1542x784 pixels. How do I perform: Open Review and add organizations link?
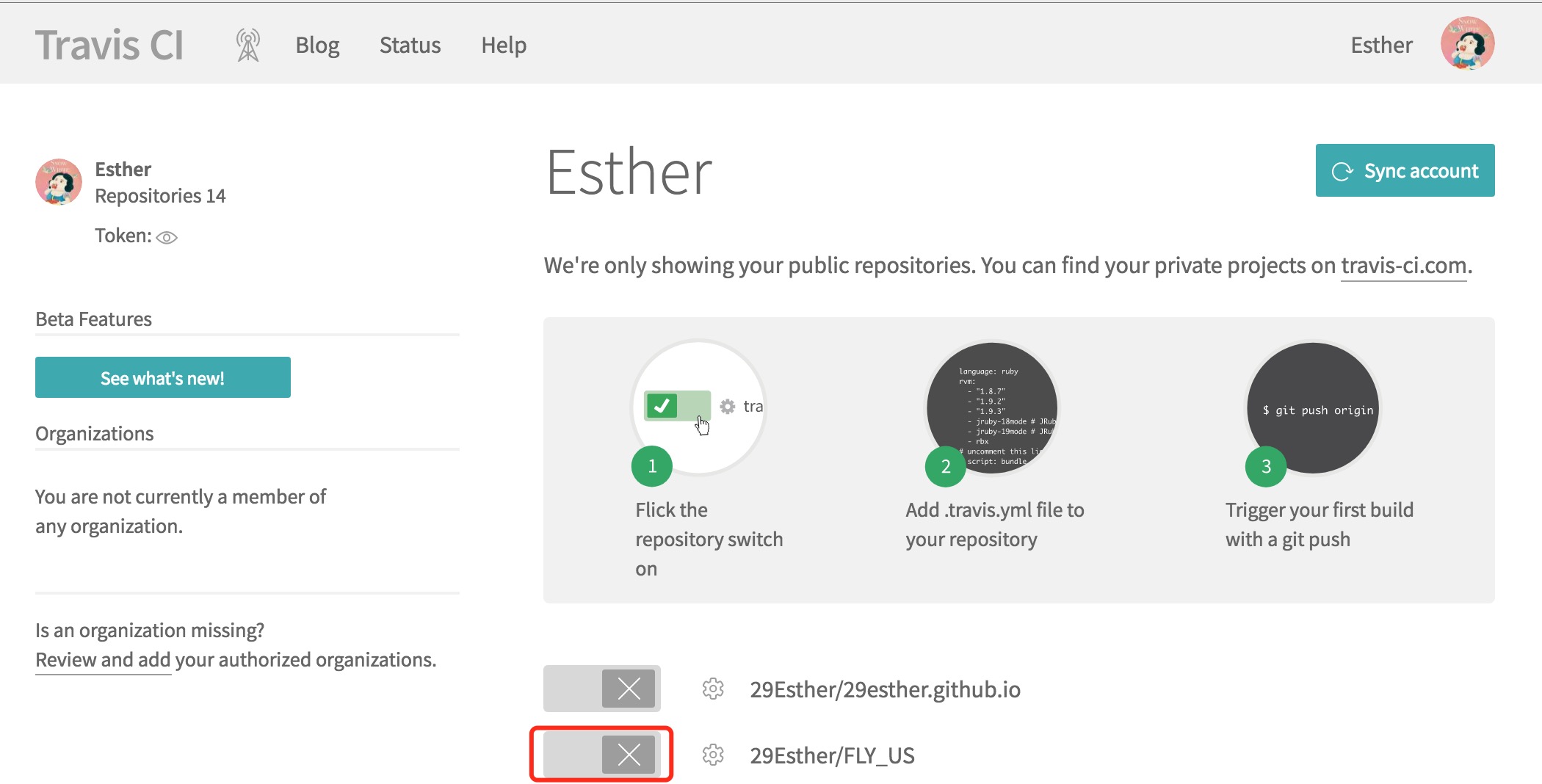(x=103, y=660)
